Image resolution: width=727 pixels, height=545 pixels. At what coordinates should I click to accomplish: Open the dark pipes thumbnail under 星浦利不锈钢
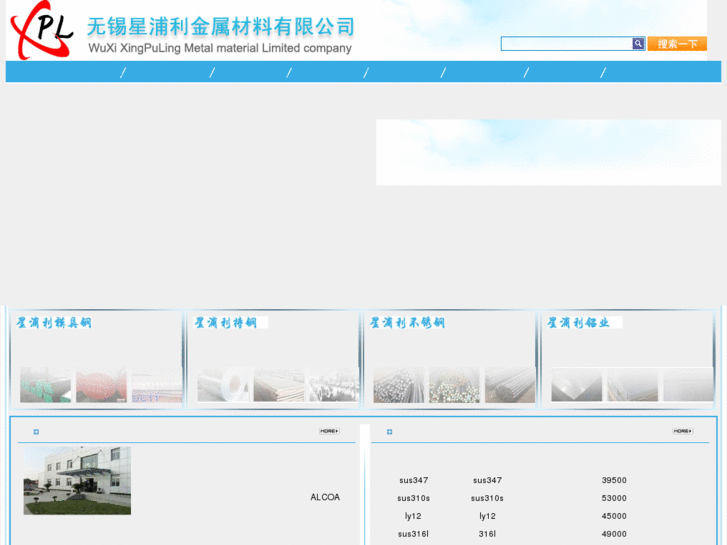pos(510,385)
